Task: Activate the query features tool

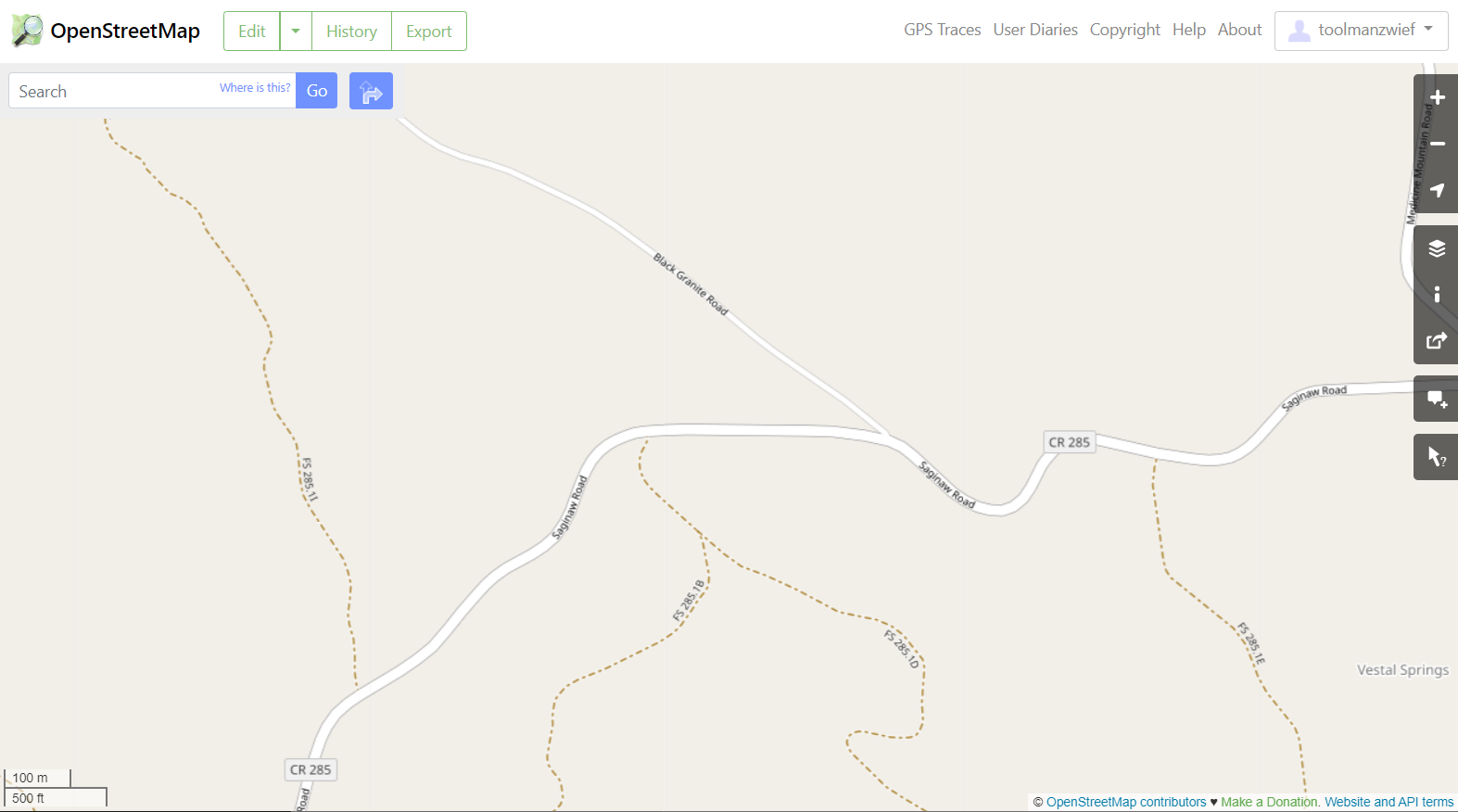Action: (x=1437, y=457)
